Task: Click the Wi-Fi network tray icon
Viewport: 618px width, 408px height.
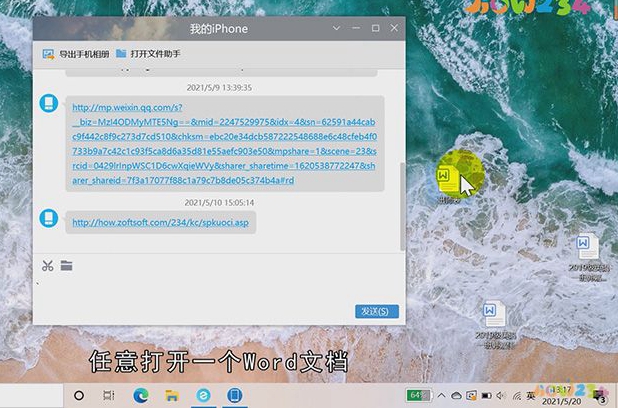Action: 517,395
